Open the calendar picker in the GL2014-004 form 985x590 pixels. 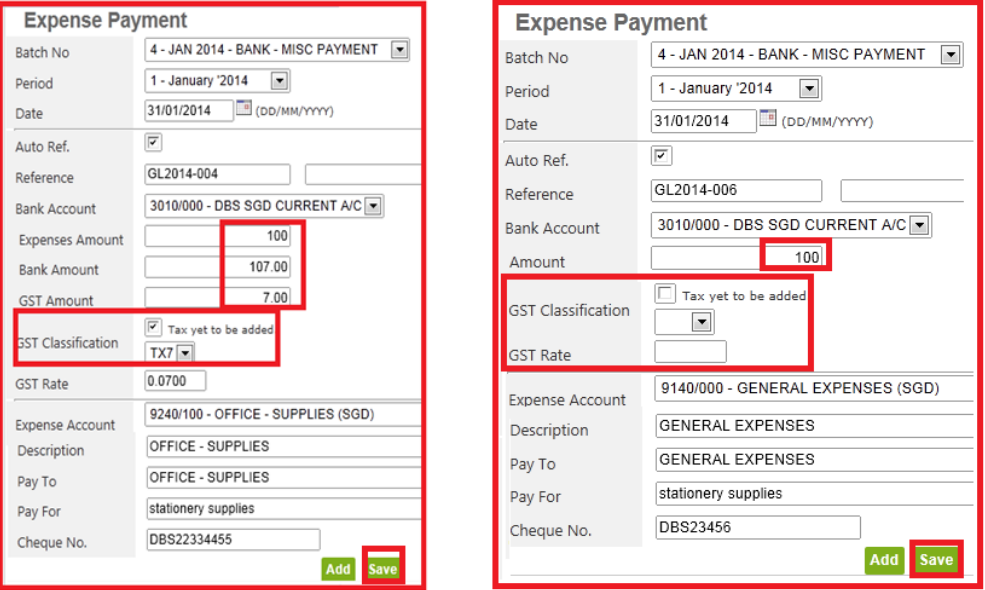pyautogui.click(x=243, y=108)
